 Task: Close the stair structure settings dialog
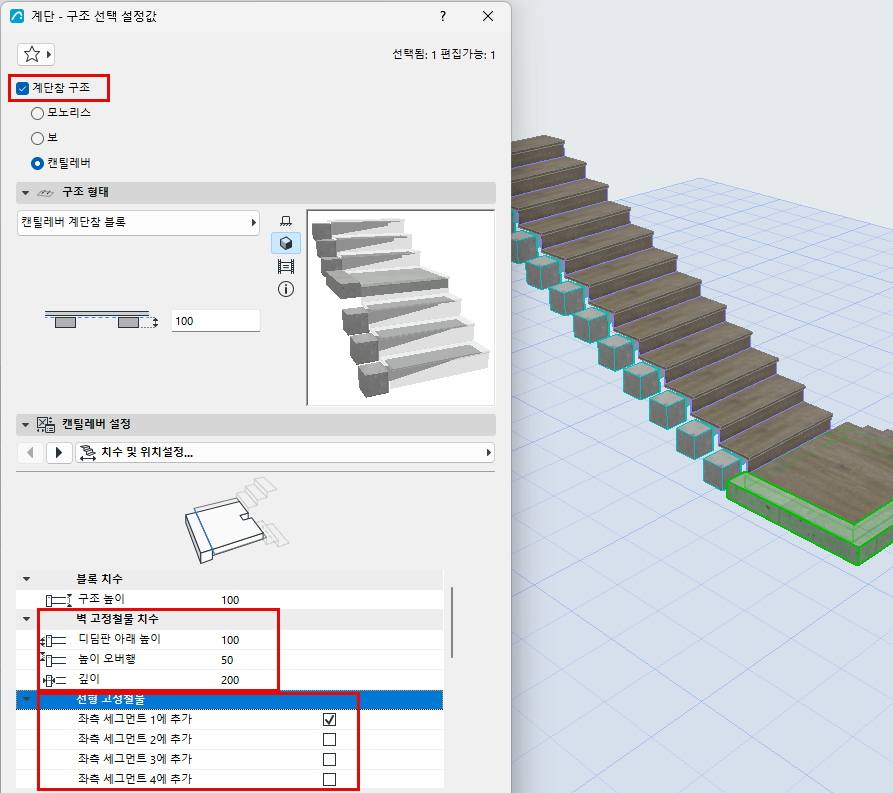(488, 16)
